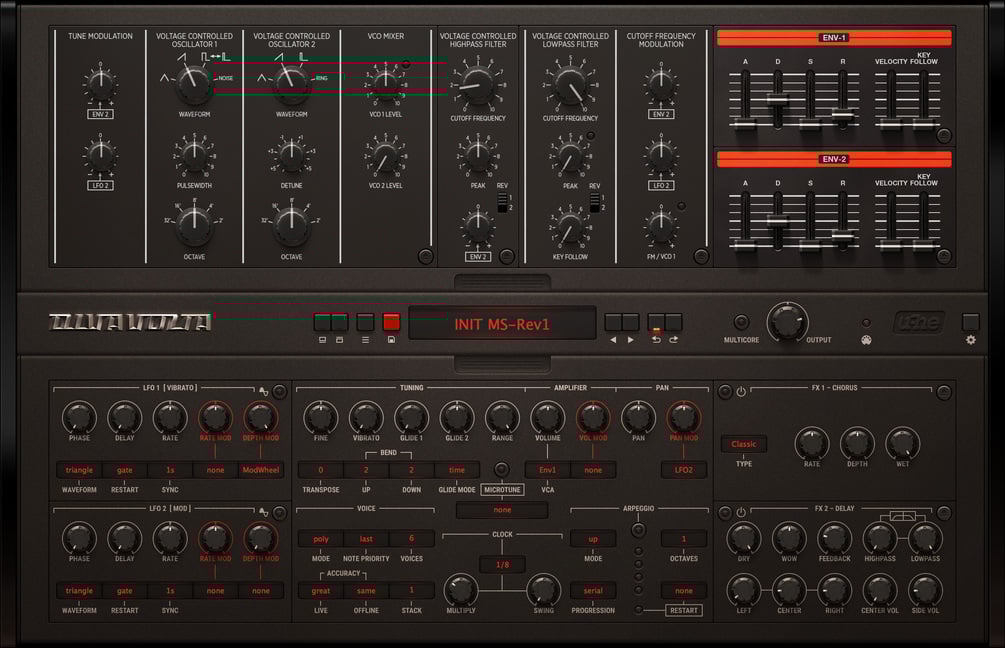Click the Tune Modulation ENV 2 source label
The height and width of the screenshot is (648, 1005).
pos(100,114)
